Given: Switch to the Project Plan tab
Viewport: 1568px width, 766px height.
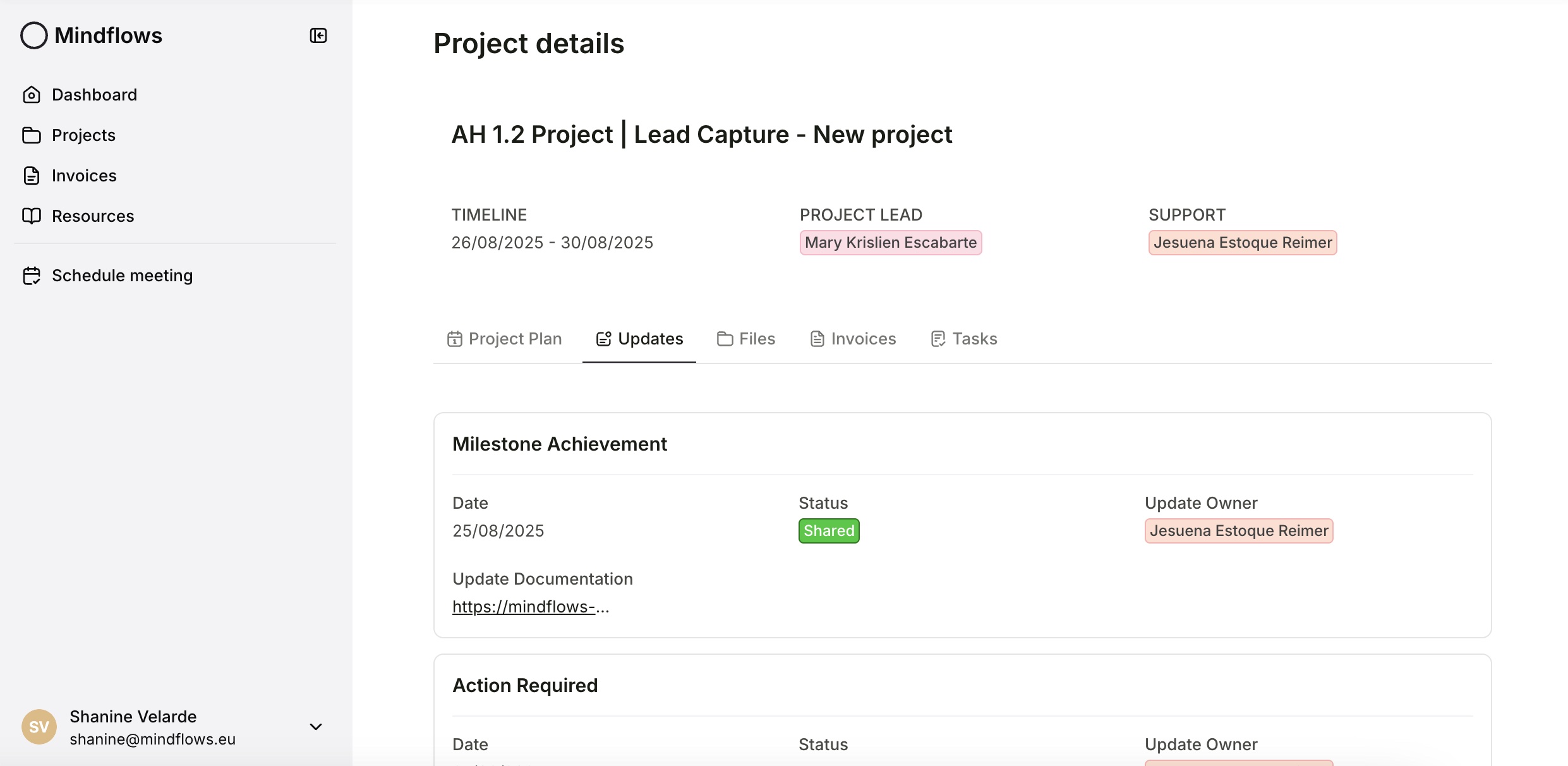Looking at the screenshot, I should 515,338.
